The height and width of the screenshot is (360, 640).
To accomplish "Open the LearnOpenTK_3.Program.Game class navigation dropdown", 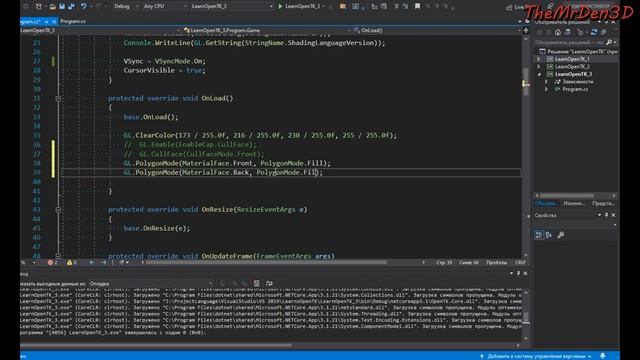I will [x=267, y=30].
